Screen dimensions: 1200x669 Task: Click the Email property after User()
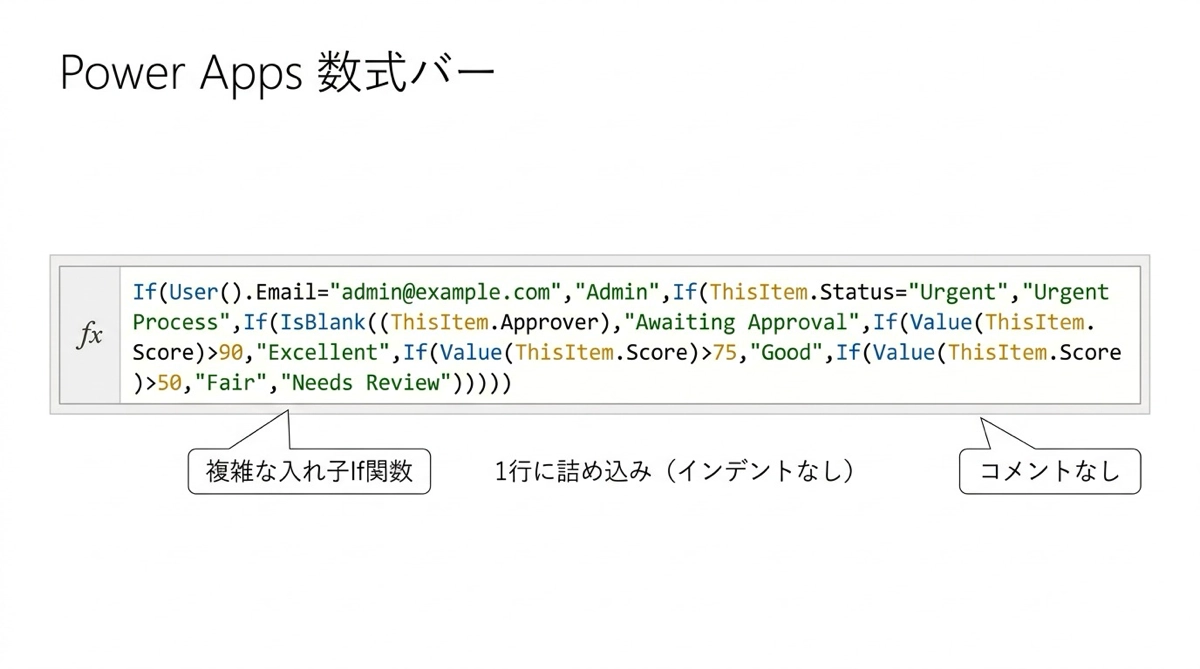(285, 292)
